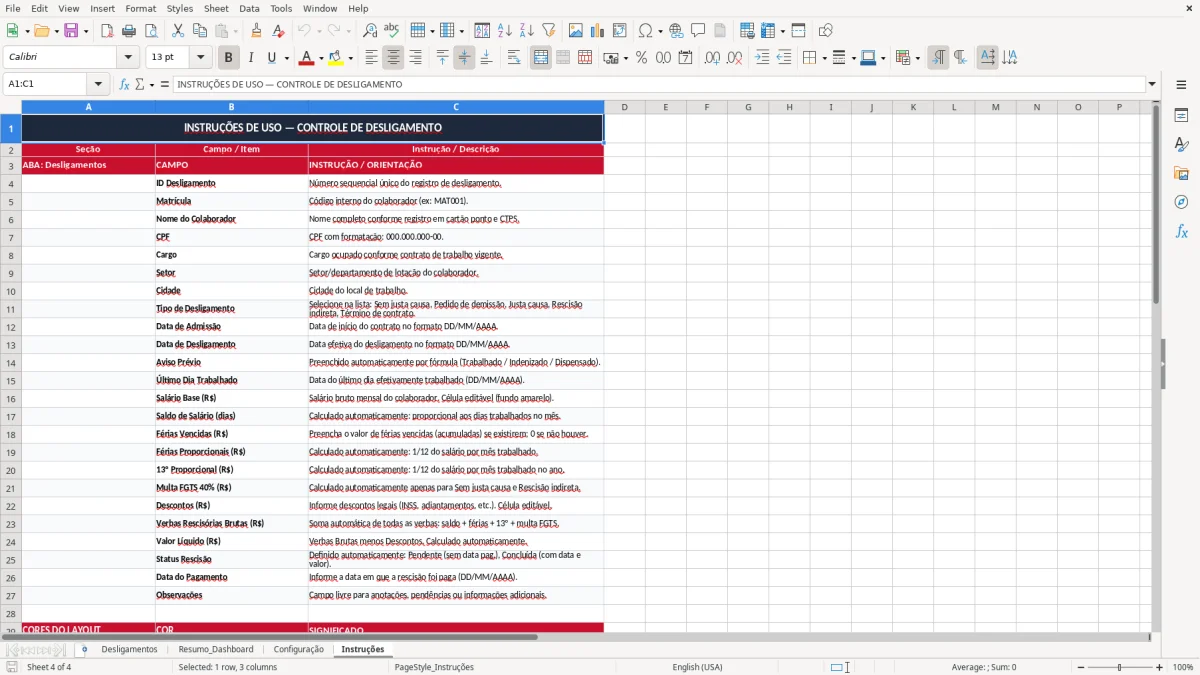Format cell as percent

pos(641,58)
